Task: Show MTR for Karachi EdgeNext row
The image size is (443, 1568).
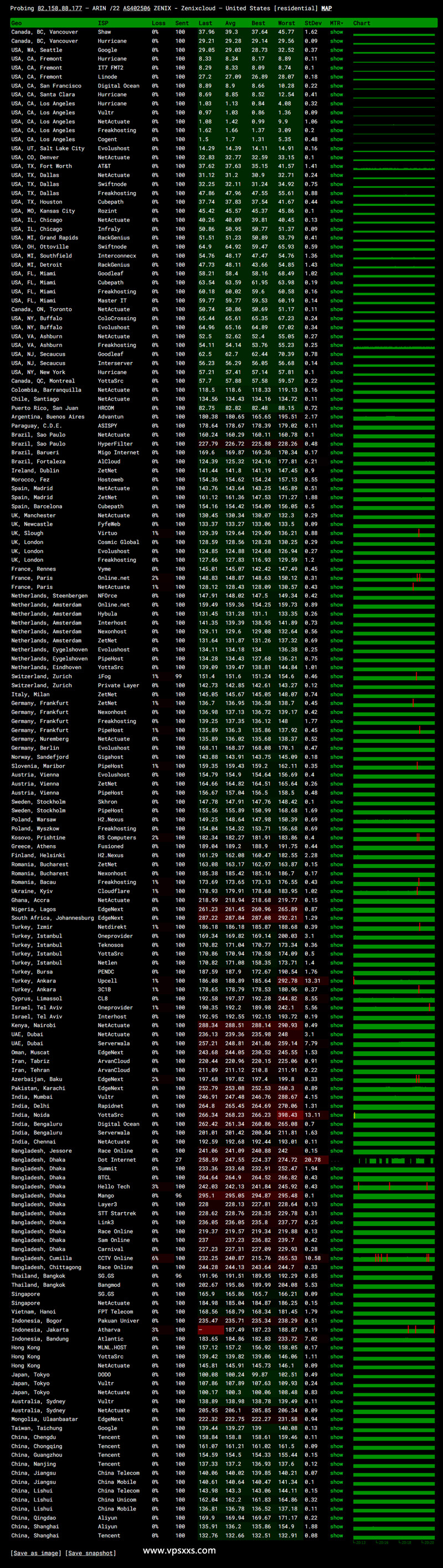Action: pyautogui.click(x=336, y=1088)
